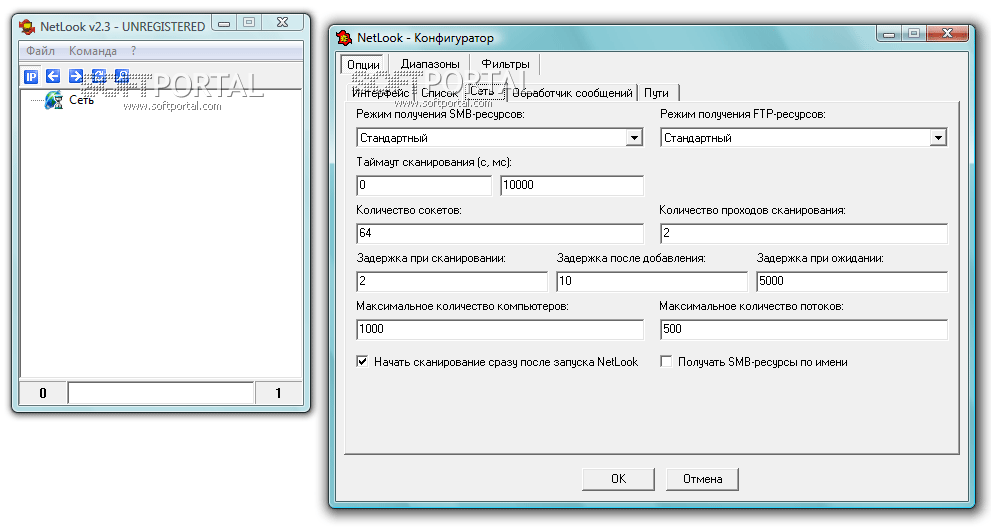Click the Количество проходов сканирования field

[x=803, y=233]
